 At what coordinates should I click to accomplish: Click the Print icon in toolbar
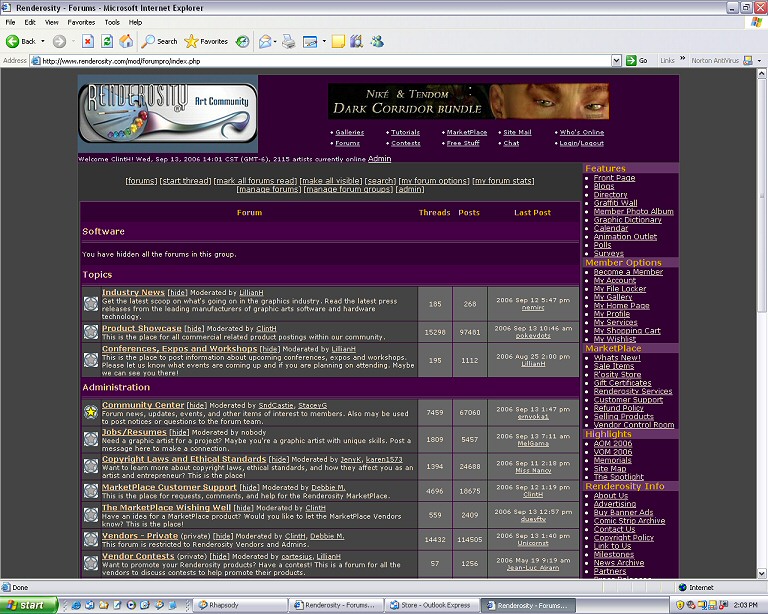(x=289, y=41)
